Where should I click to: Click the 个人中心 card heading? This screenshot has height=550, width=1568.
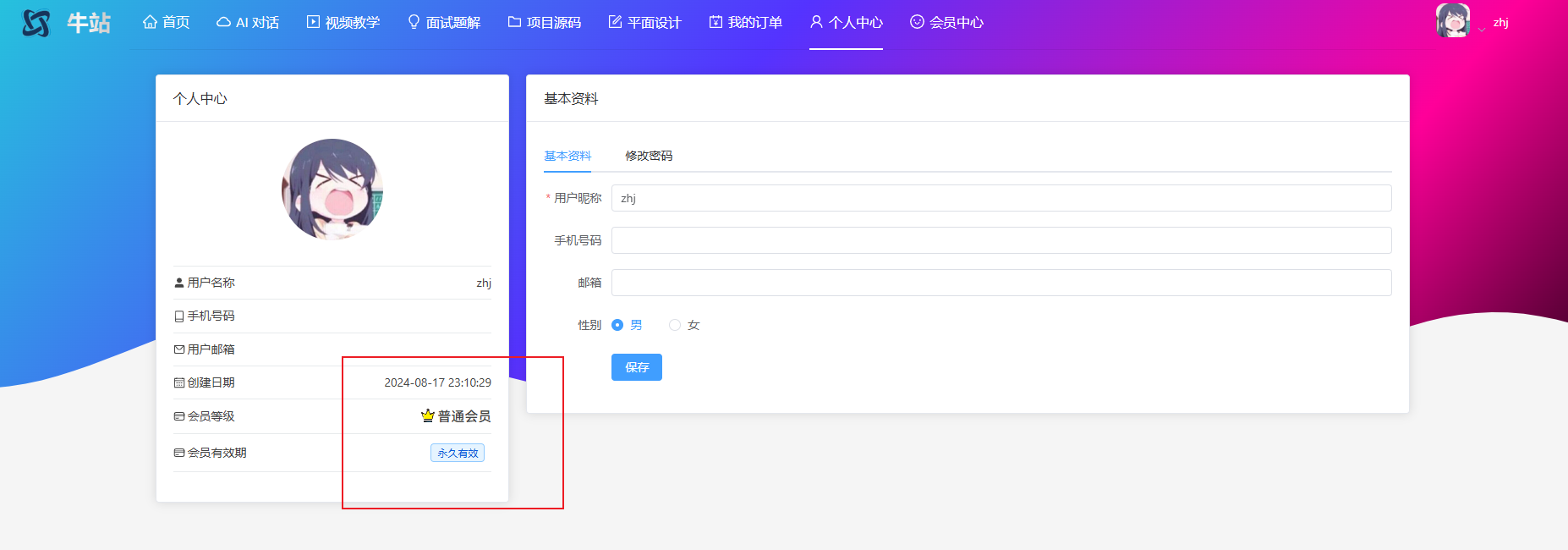pyautogui.click(x=200, y=98)
